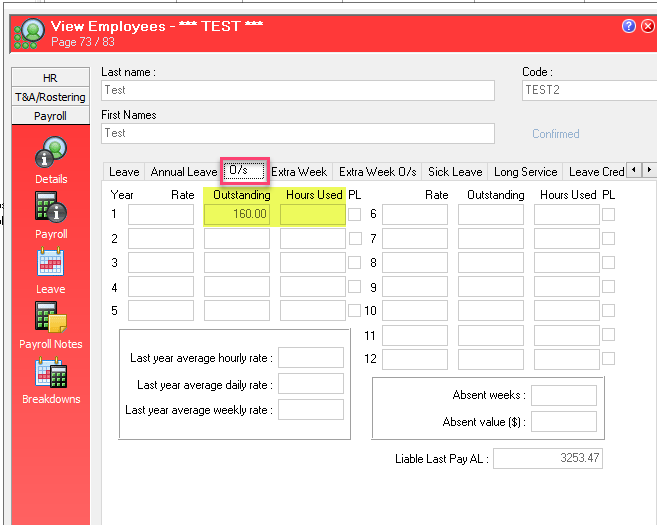Click the employee avatar icon in title bar
The height and width of the screenshot is (525, 657).
[30, 34]
